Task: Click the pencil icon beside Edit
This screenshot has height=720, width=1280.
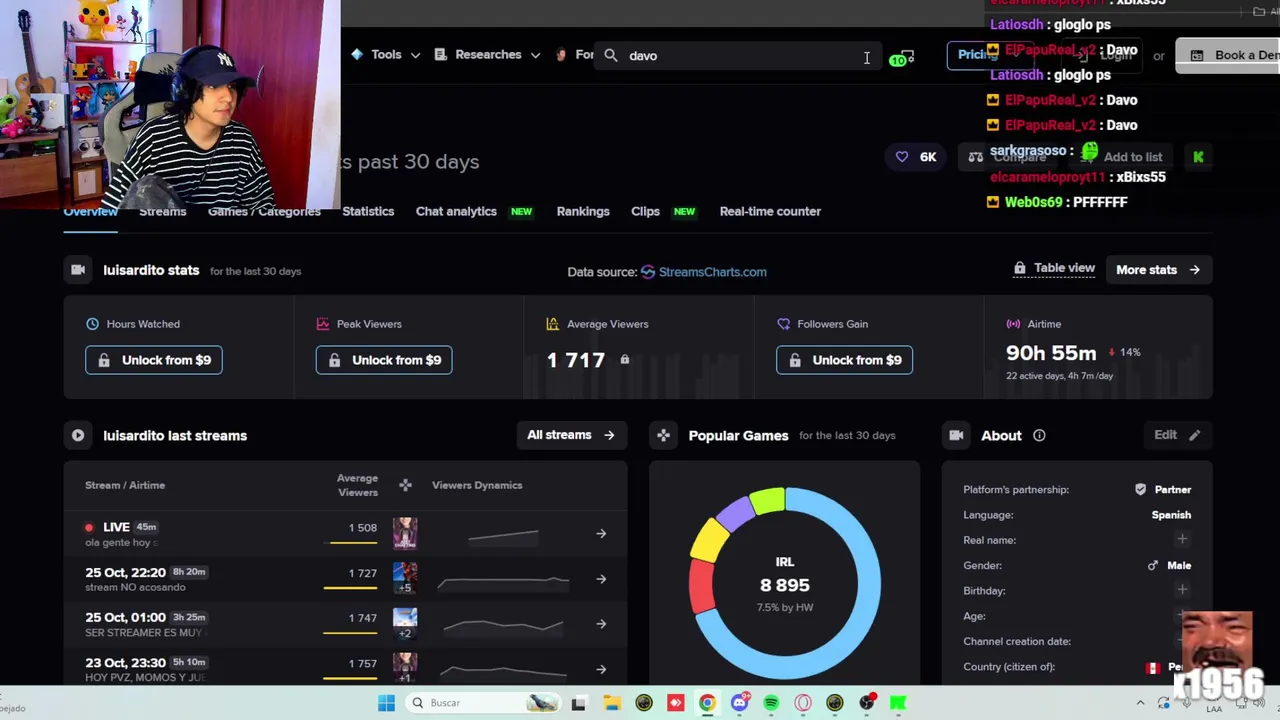Action: pos(1194,435)
